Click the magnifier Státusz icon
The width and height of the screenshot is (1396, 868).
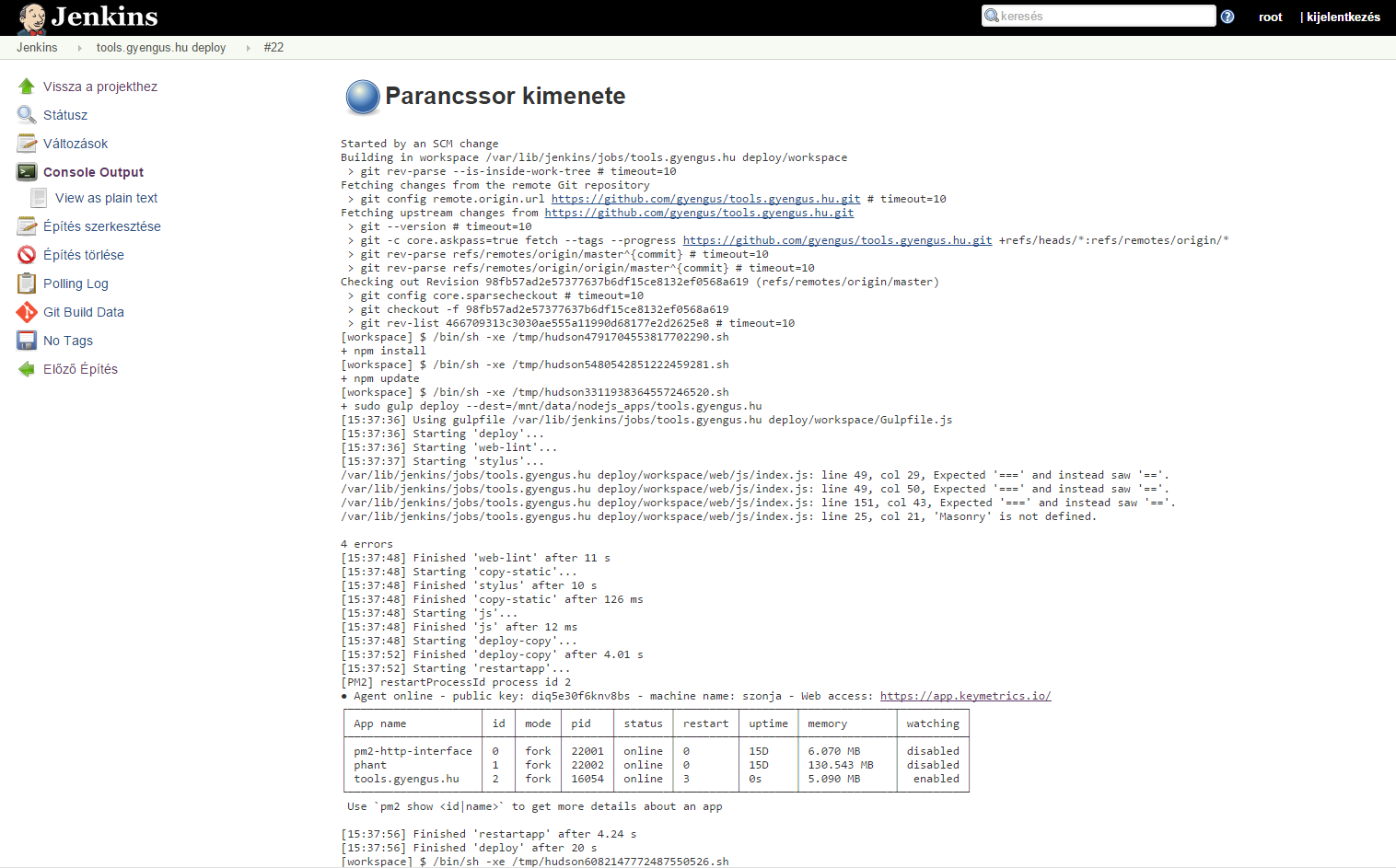click(27, 115)
